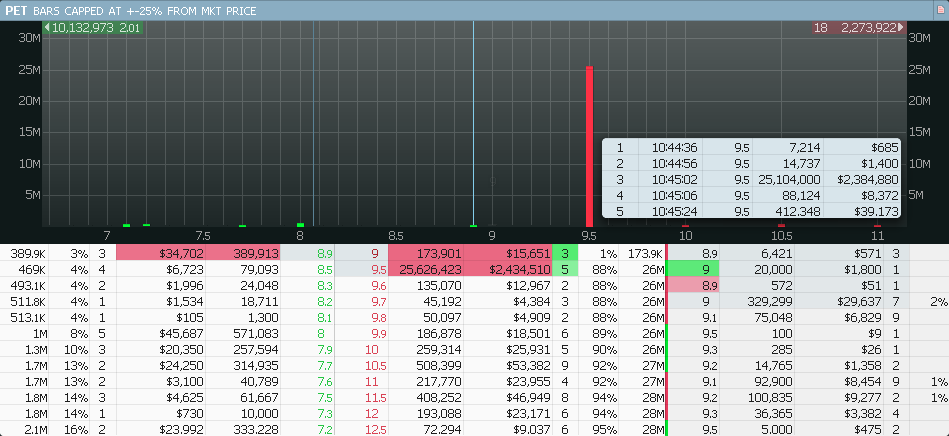Click the red right-arrow badge showing 2,273,922
The height and width of the screenshot is (436, 949).
[858, 27]
